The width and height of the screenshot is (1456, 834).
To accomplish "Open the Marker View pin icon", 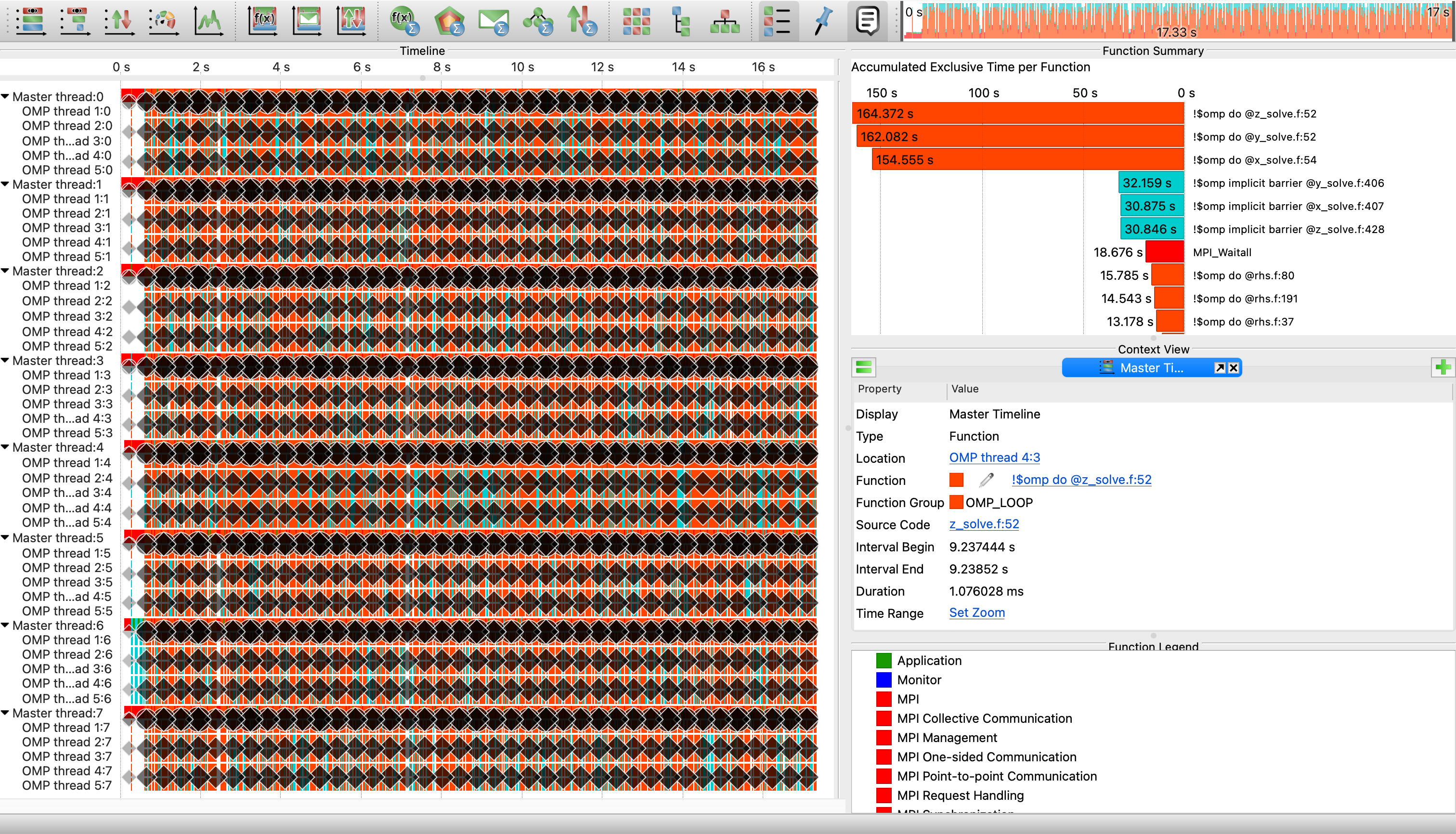I will [823, 21].
